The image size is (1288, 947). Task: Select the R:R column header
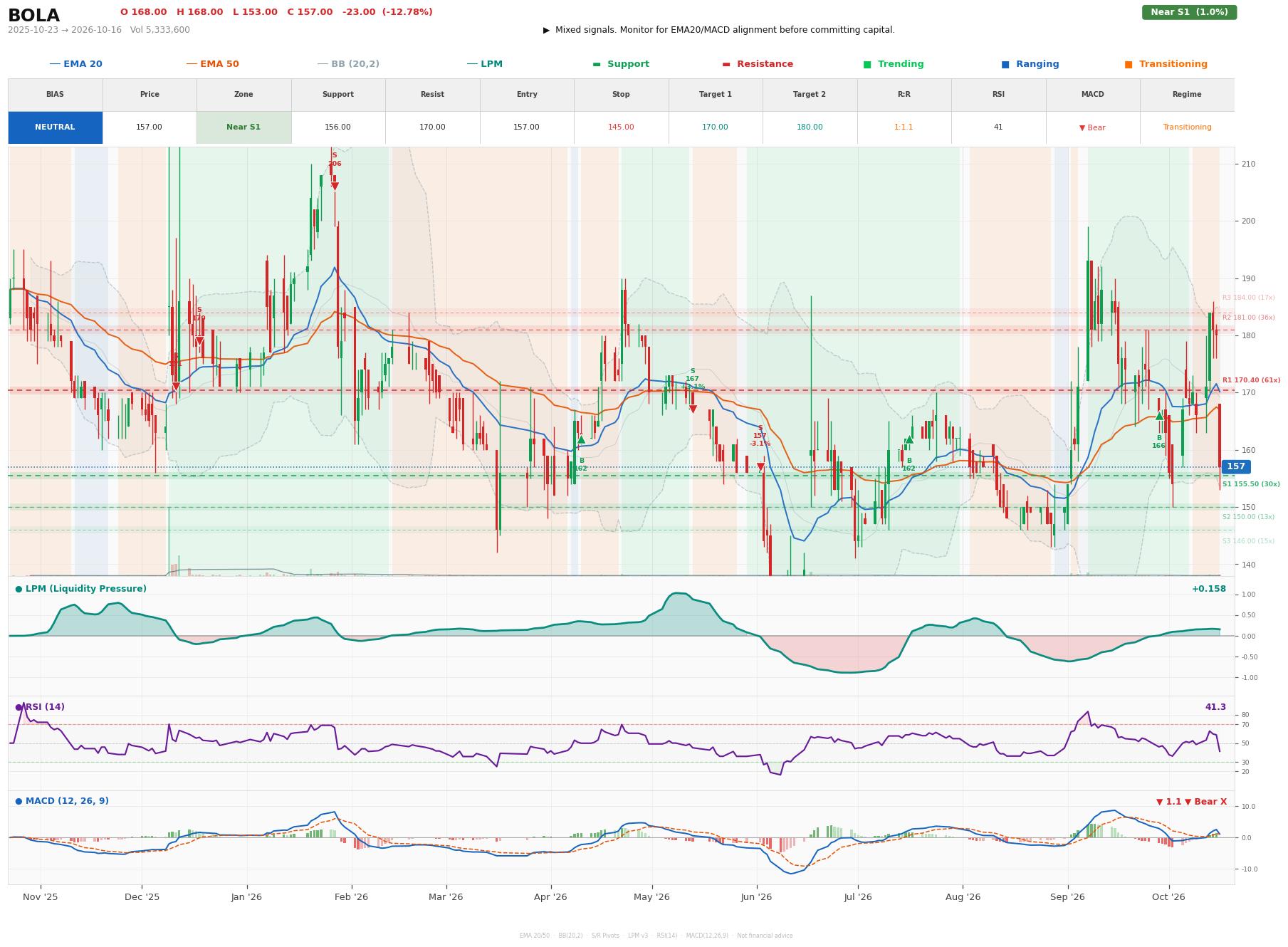(904, 95)
